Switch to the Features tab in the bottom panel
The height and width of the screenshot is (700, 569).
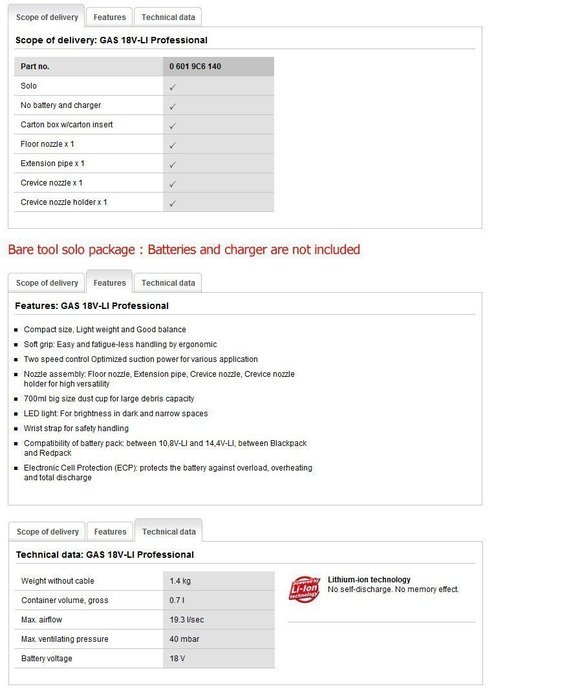point(110,532)
